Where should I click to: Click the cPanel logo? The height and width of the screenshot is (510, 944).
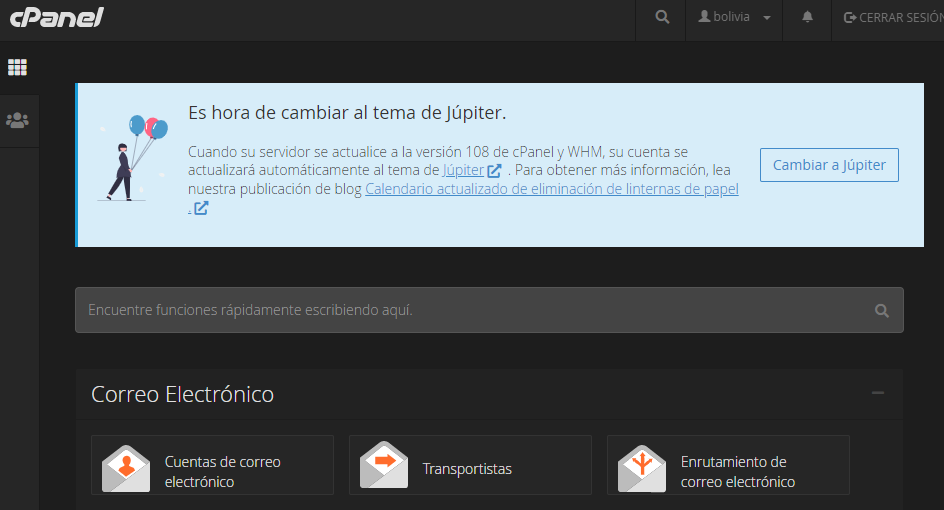(57, 17)
